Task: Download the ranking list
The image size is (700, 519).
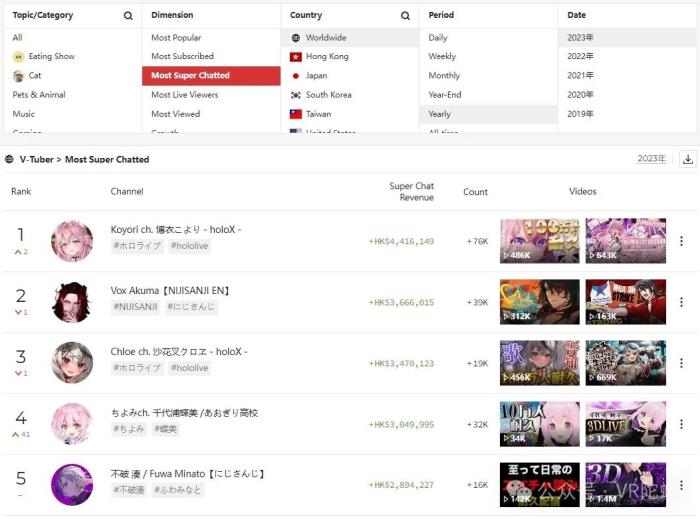Action: (x=688, y=159)
